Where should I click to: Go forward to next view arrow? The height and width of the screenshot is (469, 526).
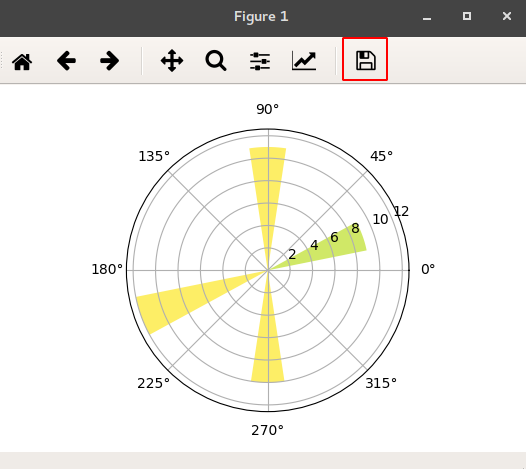click(x=110, y=61)
